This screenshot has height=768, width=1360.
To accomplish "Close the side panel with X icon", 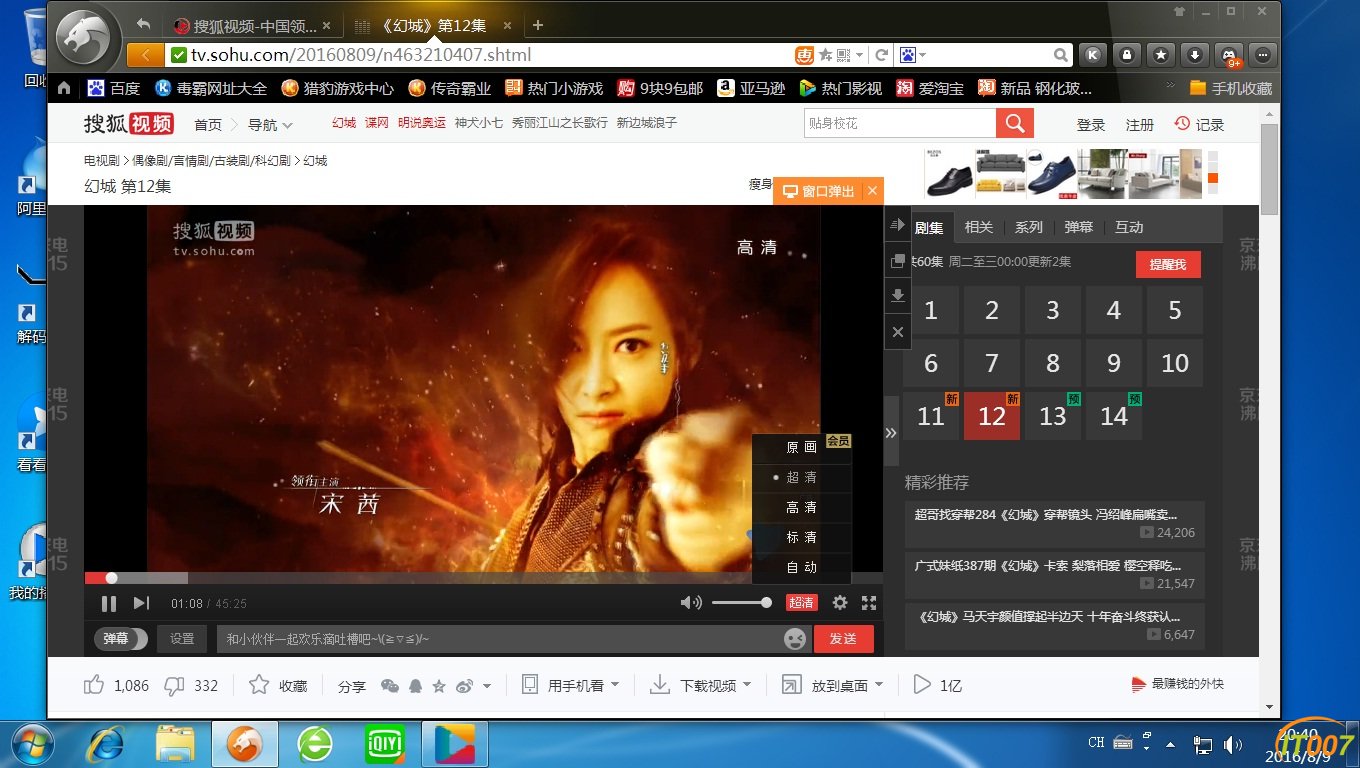I will coord(898,332).
